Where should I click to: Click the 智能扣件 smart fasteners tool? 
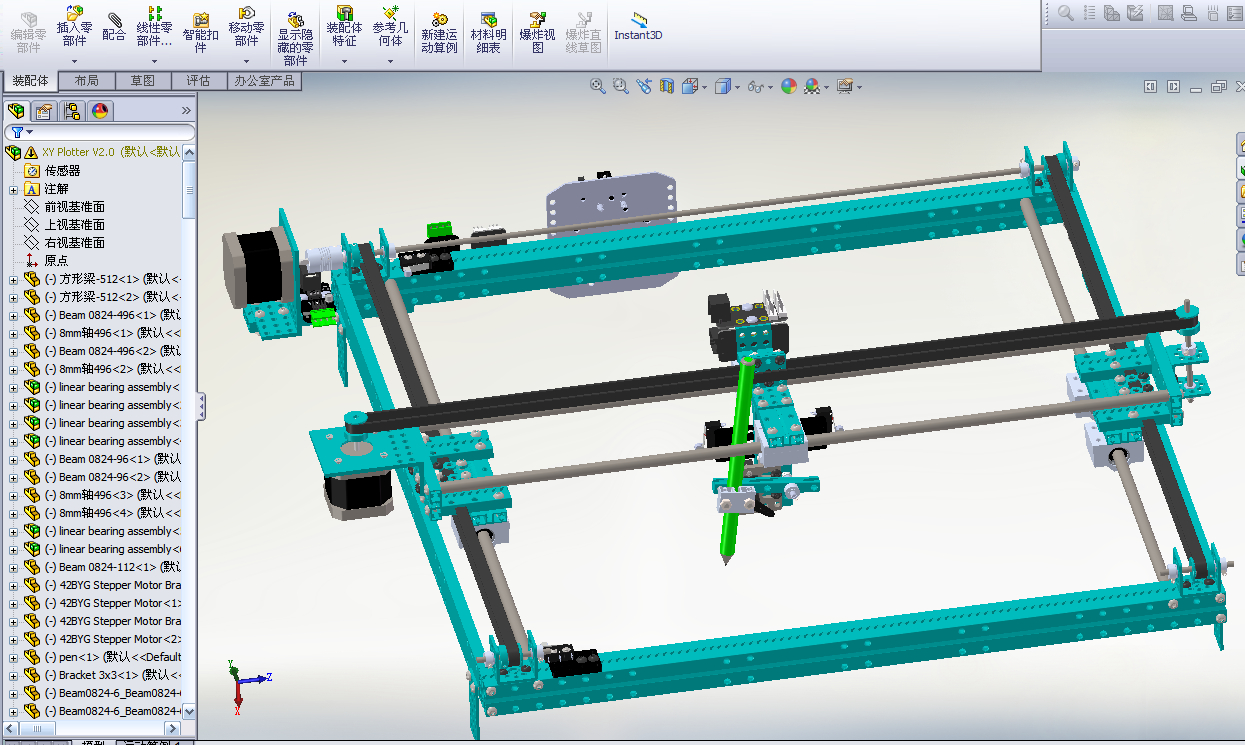[200, 30]
